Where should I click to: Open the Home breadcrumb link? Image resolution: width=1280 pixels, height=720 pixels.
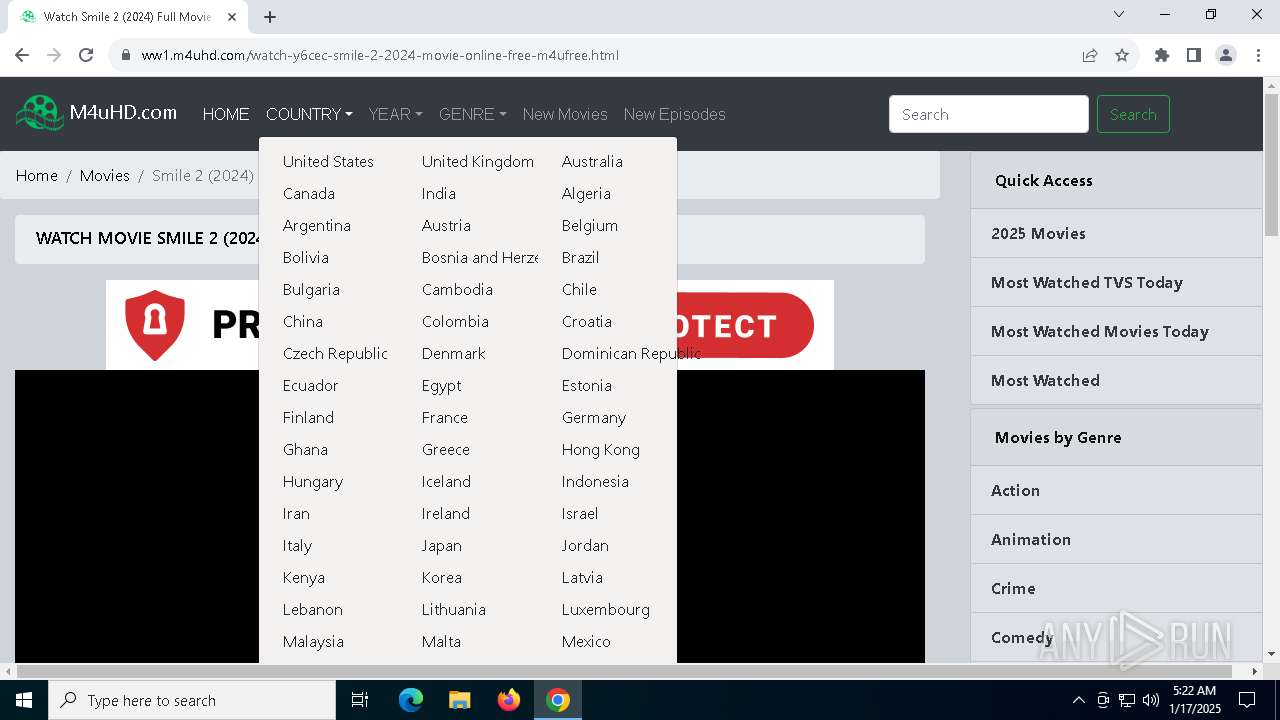point(37,175)
